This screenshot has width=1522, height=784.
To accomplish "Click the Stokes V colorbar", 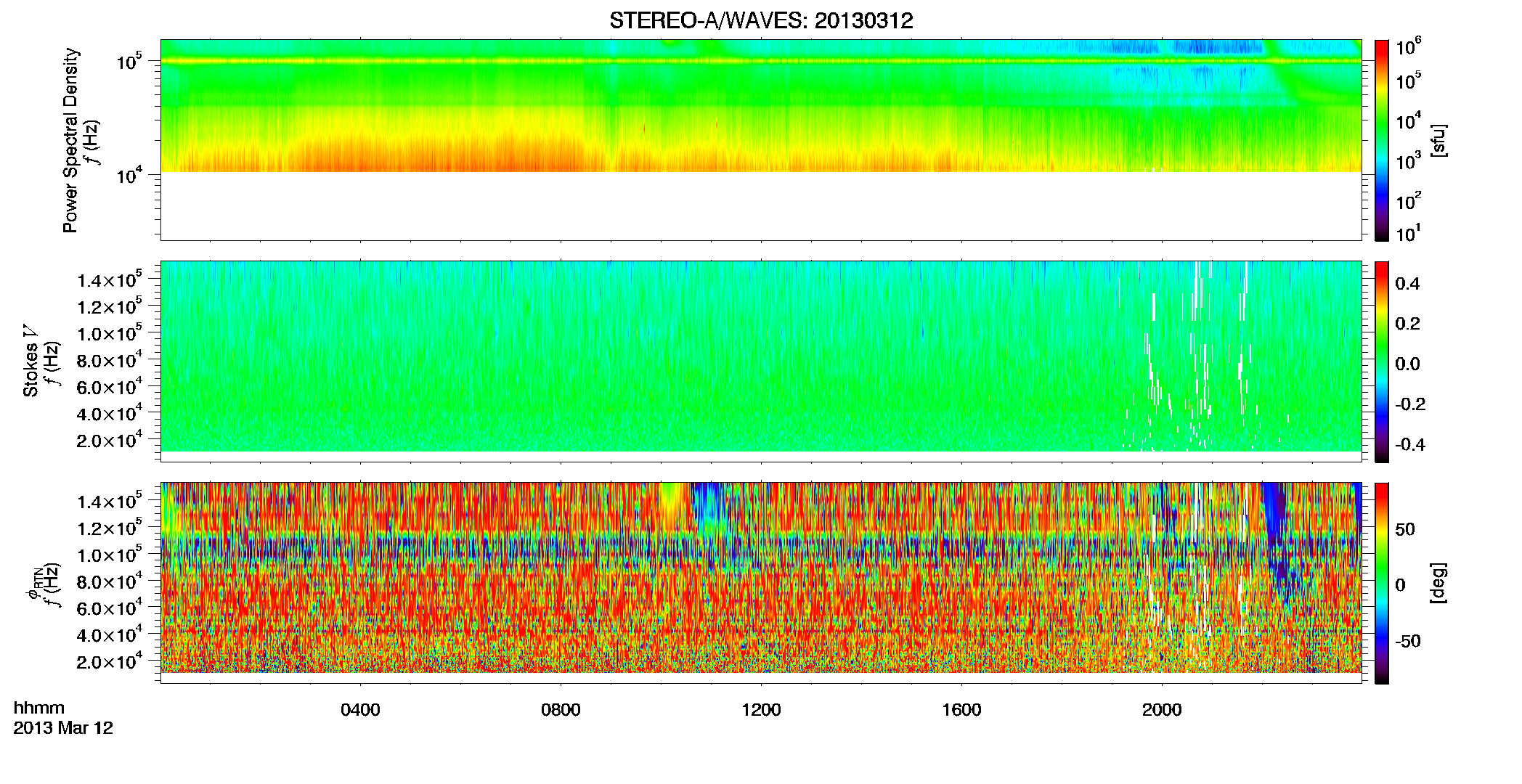I will tap(1382, 362).
